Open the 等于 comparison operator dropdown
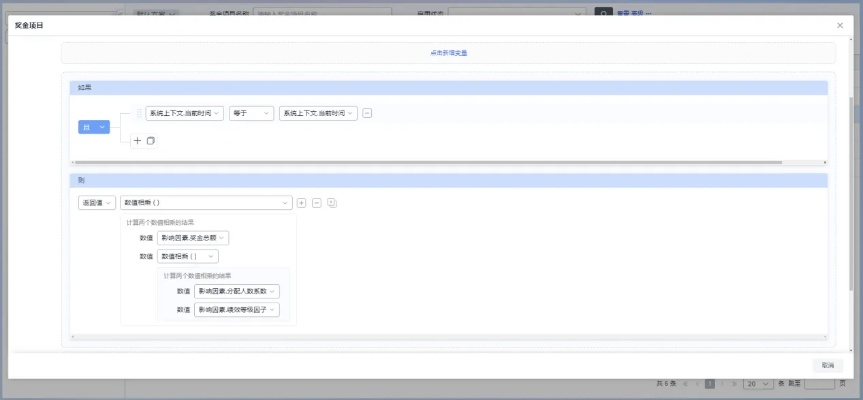The width and height of the screenshot is (863, 400). coord(251,114)
